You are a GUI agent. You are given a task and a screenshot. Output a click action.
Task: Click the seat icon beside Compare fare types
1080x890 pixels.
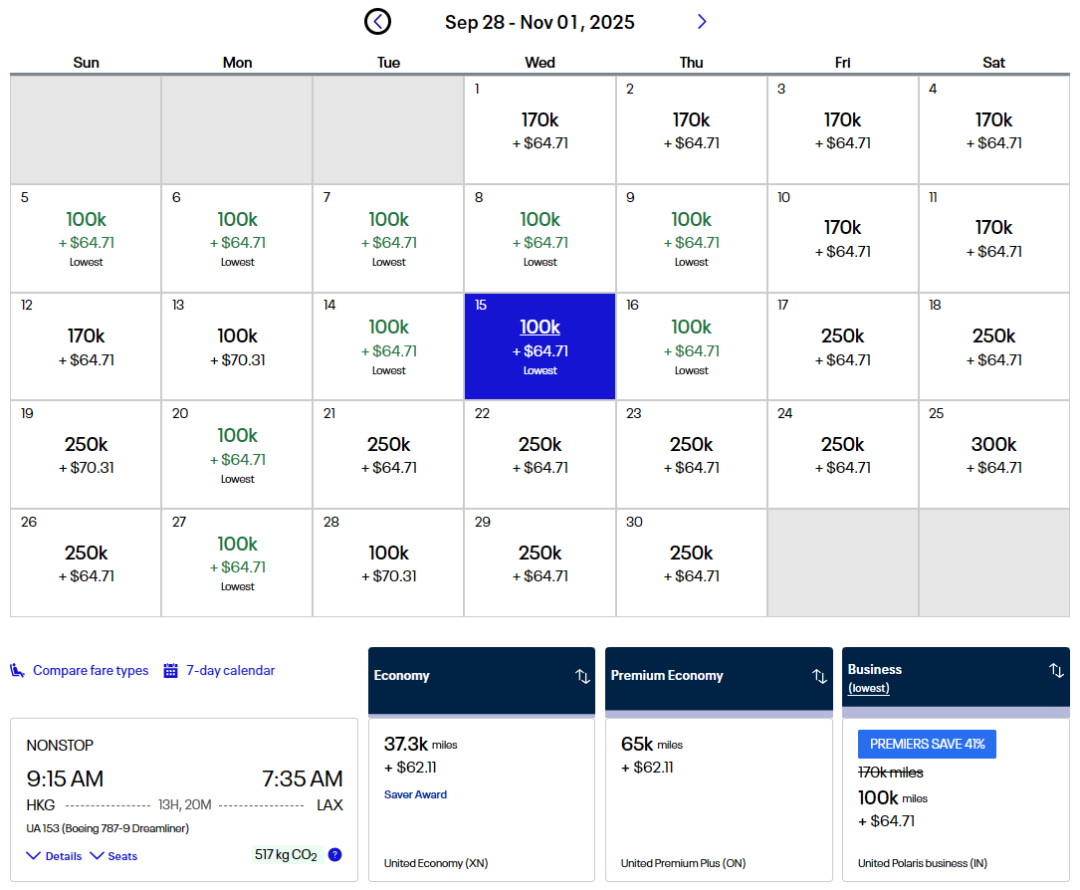[x=18, y=671]
